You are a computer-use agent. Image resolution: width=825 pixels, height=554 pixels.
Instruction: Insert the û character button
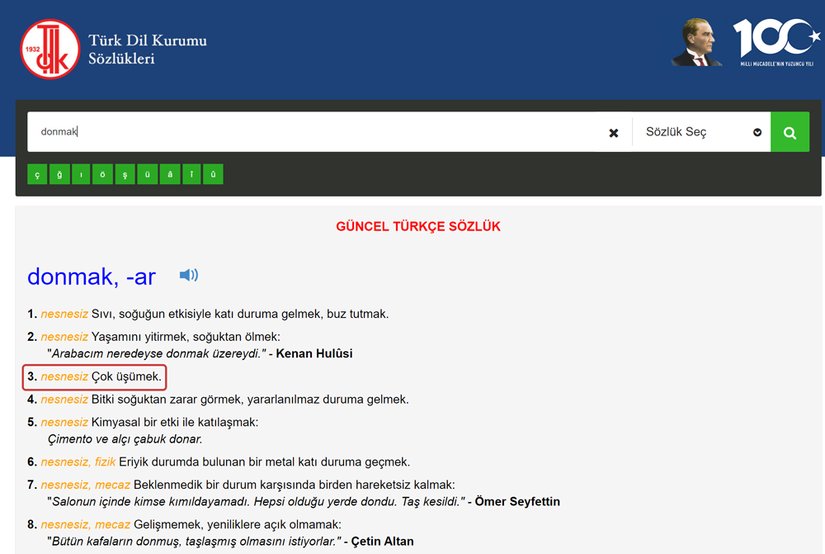click(213, 174)
